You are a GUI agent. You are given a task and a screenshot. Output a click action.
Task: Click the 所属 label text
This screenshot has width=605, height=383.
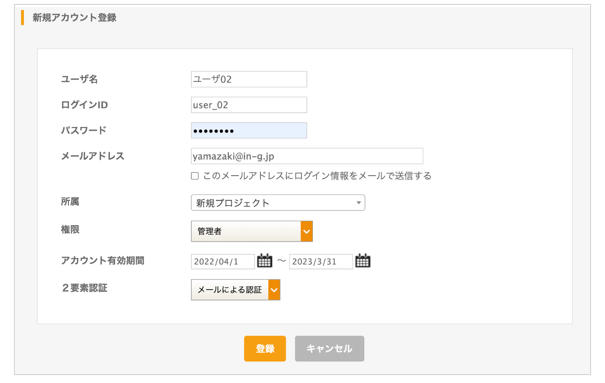point(70,201)
